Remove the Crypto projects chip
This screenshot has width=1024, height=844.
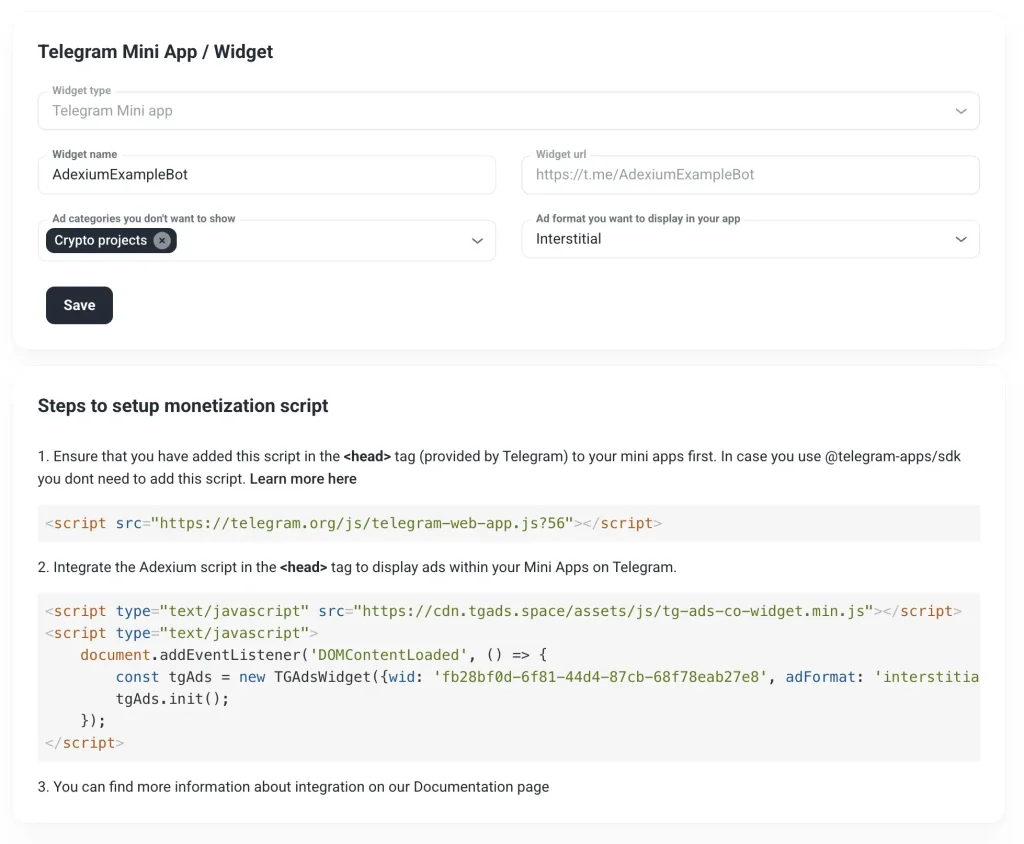click(162, 241)
